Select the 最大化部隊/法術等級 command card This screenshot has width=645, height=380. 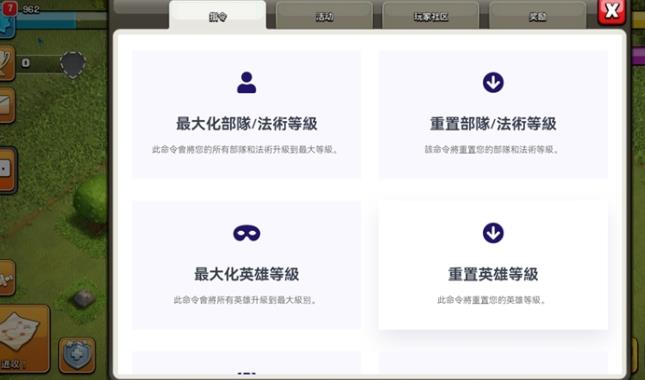tap(246, 114)
